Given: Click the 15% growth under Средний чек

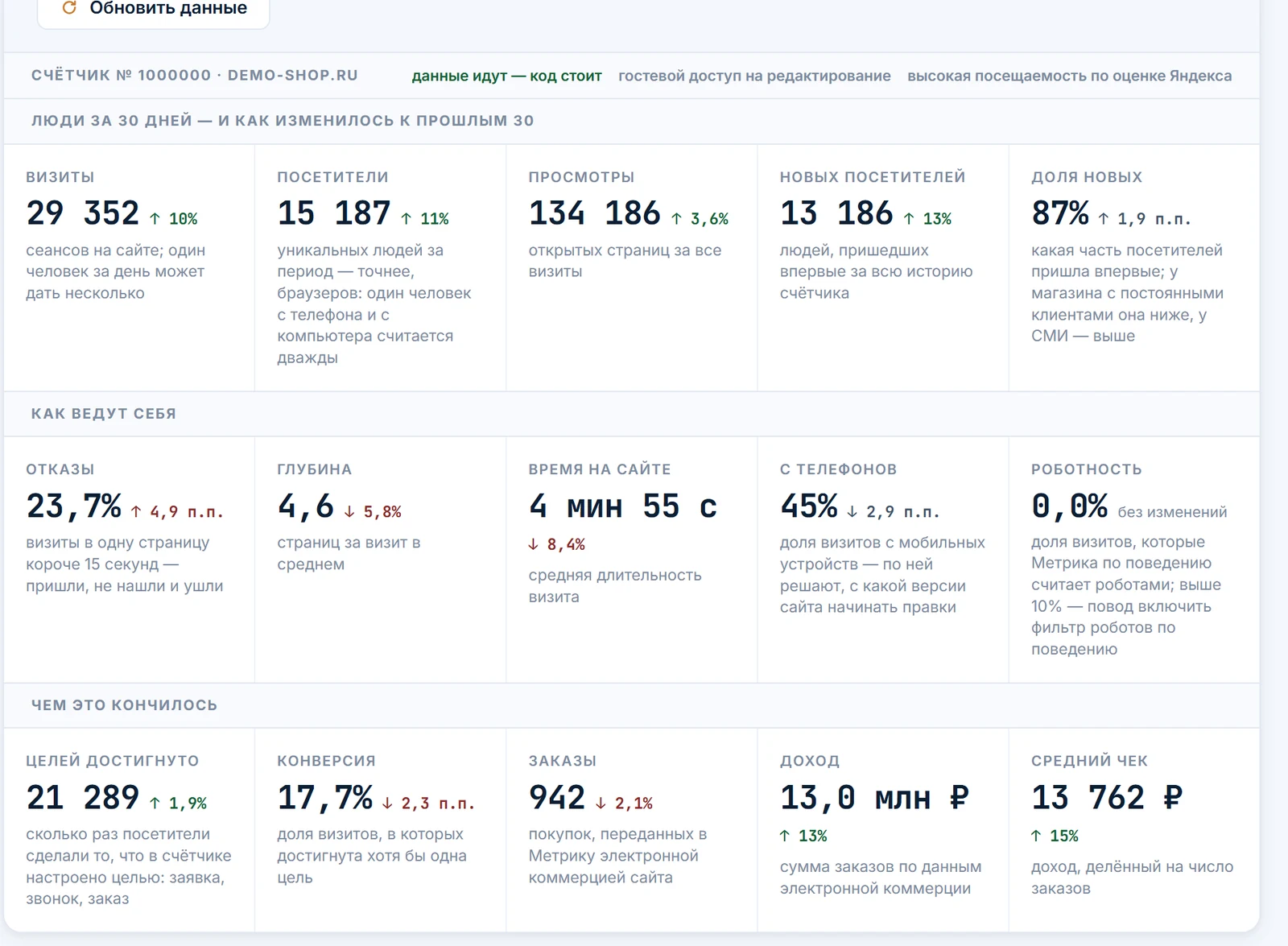Looking at the screenshot, I should click(1055, 837).
